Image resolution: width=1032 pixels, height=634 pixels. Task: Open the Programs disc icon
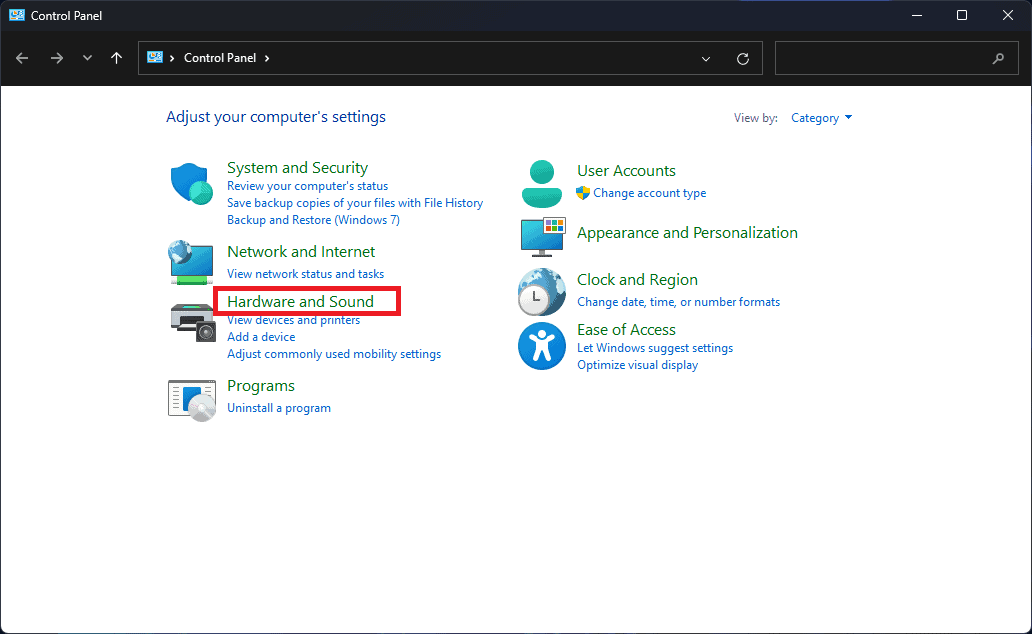191,399
